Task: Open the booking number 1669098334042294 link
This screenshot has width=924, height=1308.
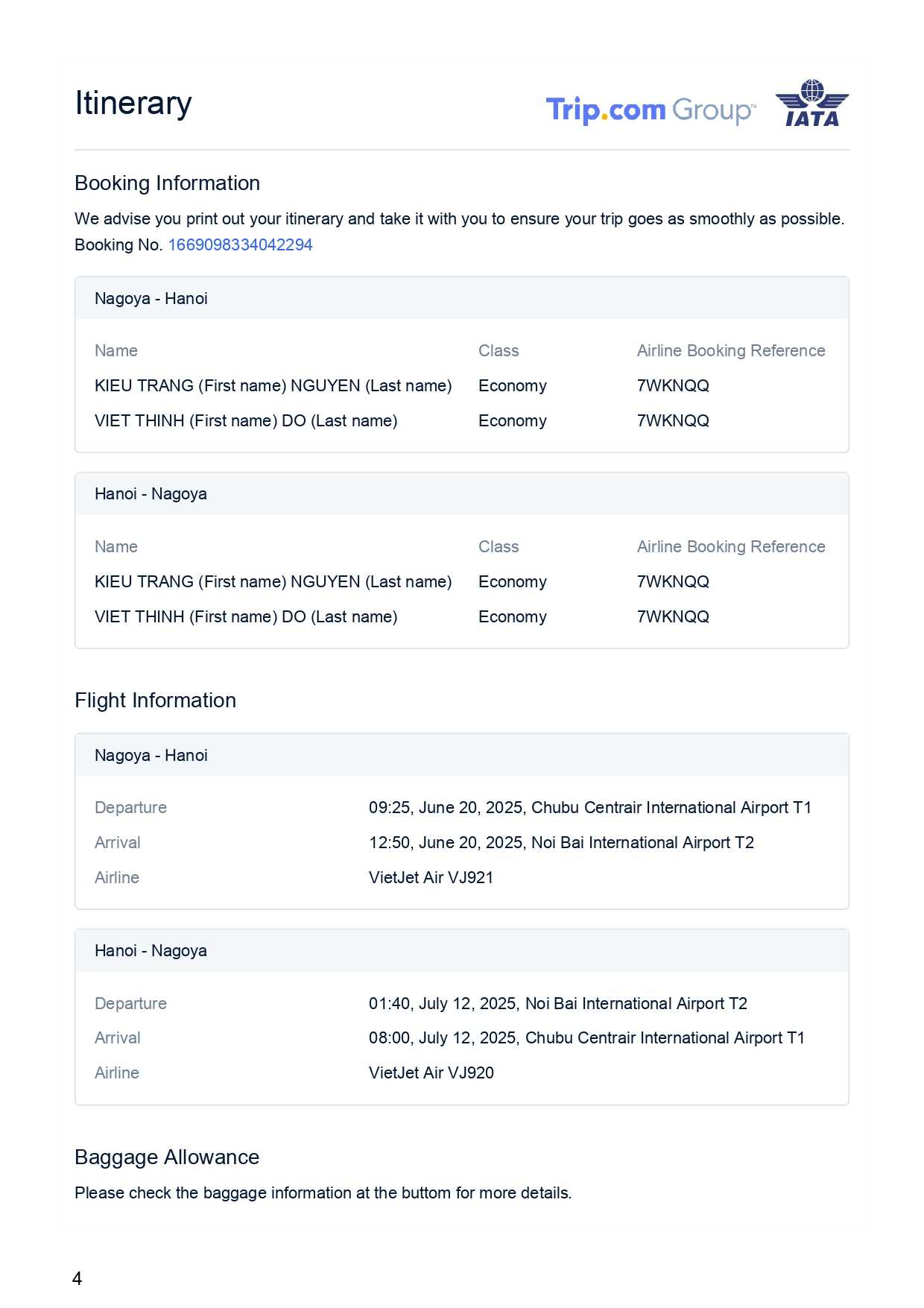Action: coord(240,245)
